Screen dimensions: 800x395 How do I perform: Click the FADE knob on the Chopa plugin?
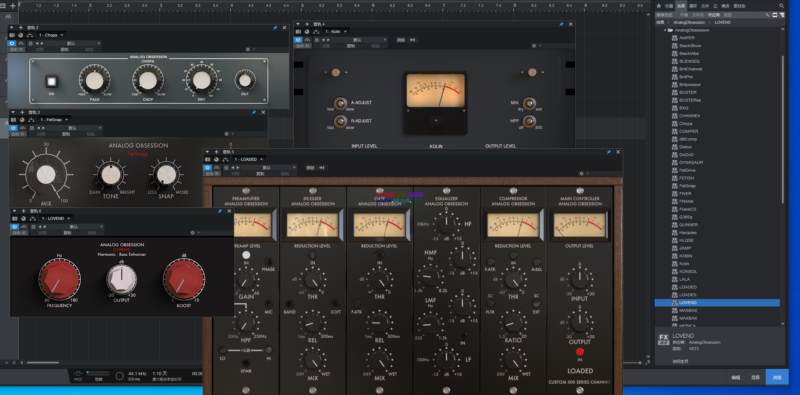coord(94,81)
